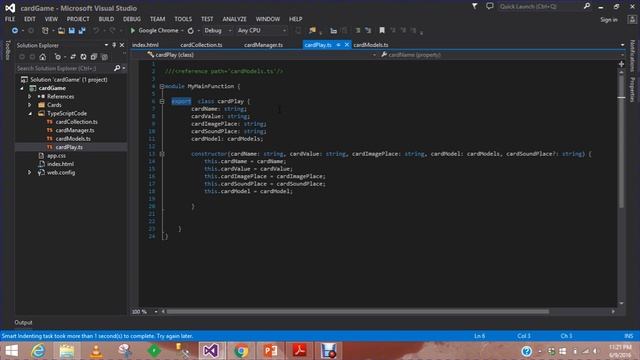Toggle the bookmark icon in the toolbar
This screenshot has height=360, width=640.
click(382, 31)
